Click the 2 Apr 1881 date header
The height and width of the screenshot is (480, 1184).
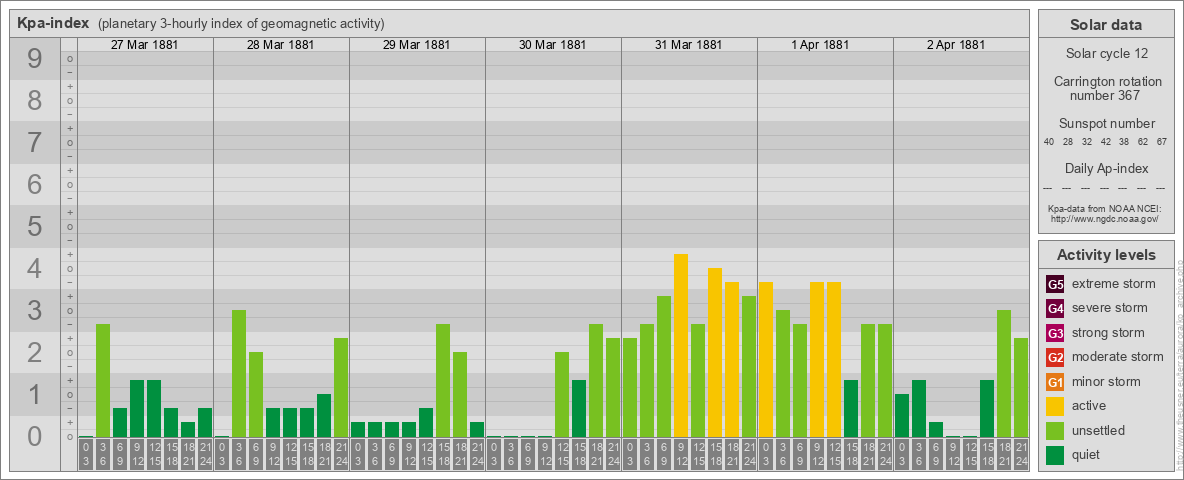961,45
